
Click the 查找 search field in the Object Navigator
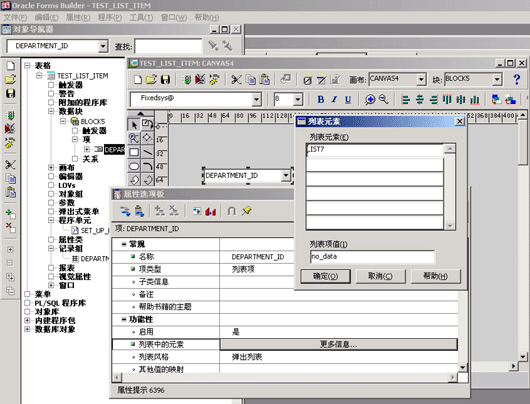pos(168,46)
